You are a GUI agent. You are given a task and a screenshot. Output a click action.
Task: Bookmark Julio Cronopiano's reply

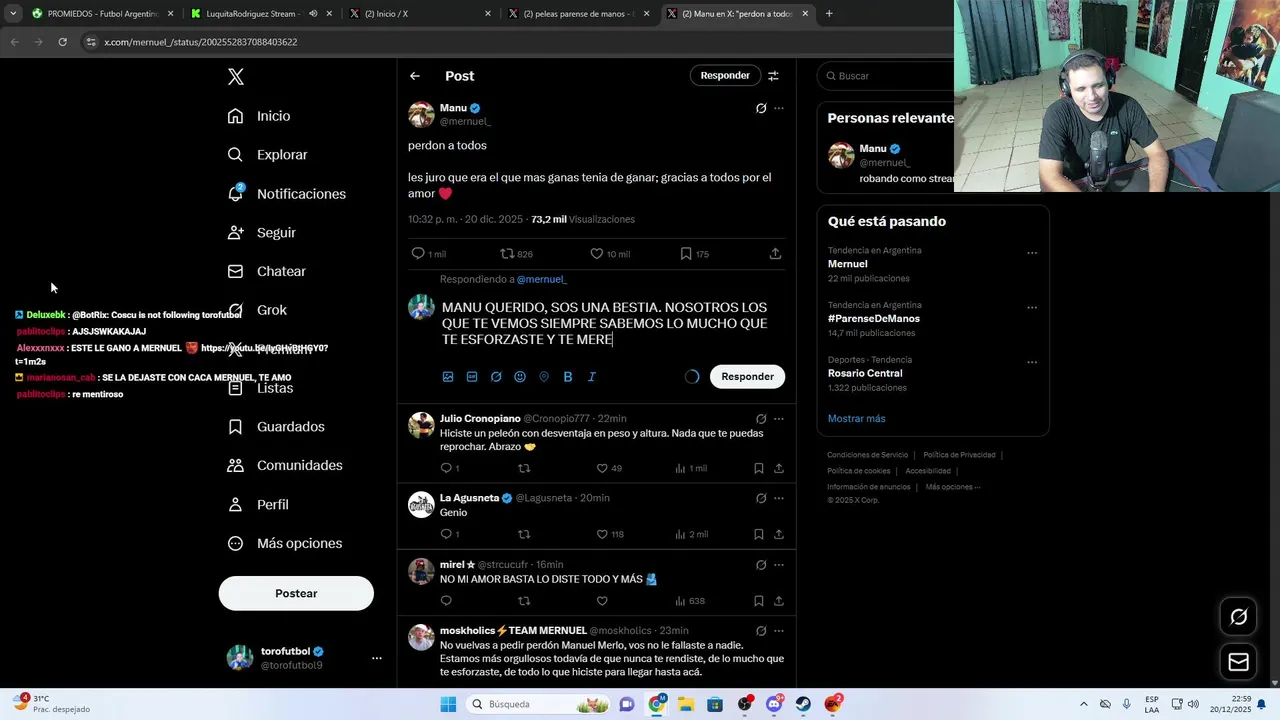point(759,468)
